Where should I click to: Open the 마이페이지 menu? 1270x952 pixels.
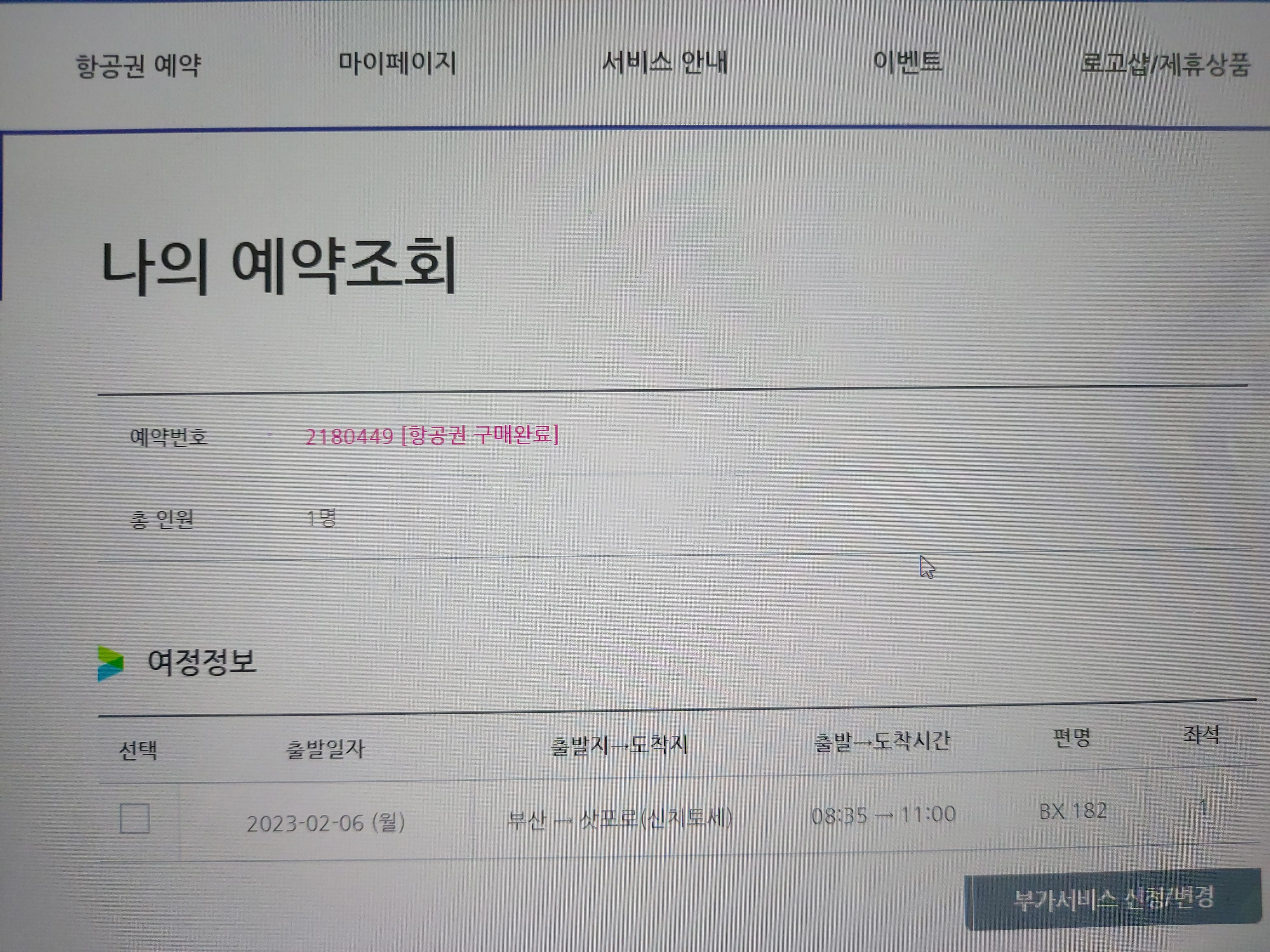[x=397, y=63]
